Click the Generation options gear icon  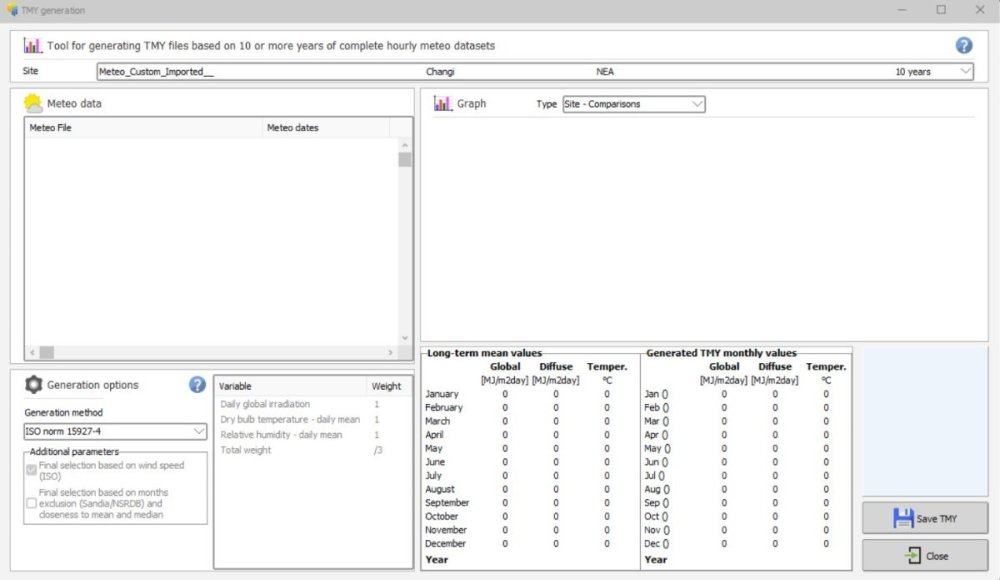point(33,384)
